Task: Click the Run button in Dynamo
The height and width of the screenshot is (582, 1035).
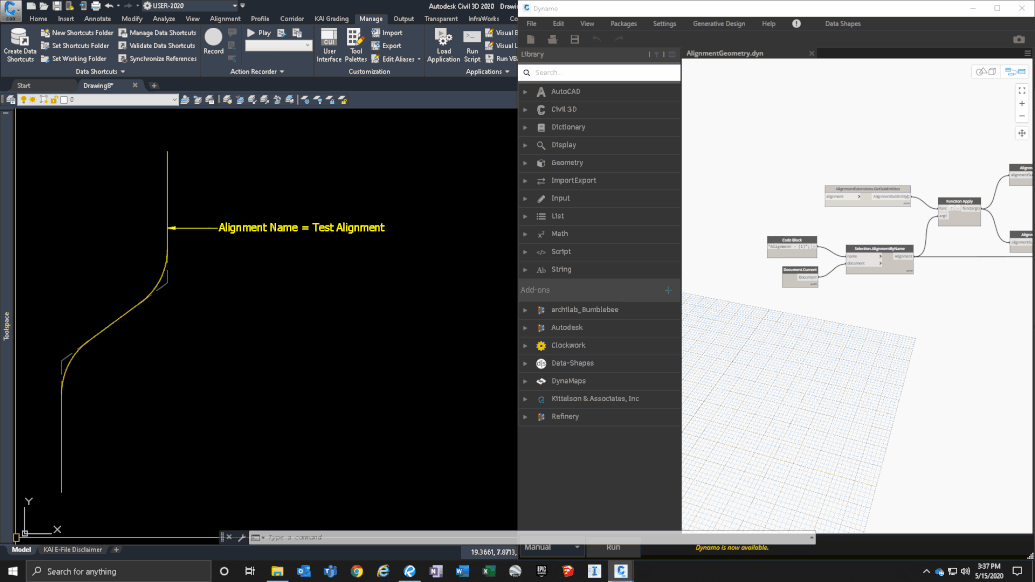Action: pos(613,547)
